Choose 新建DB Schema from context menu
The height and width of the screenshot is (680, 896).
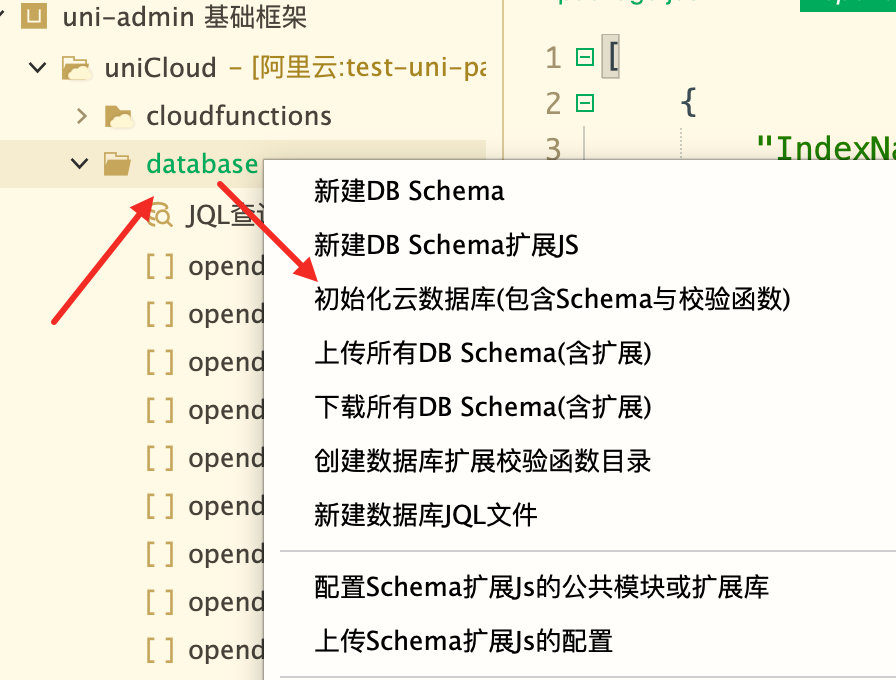point(409,191)
